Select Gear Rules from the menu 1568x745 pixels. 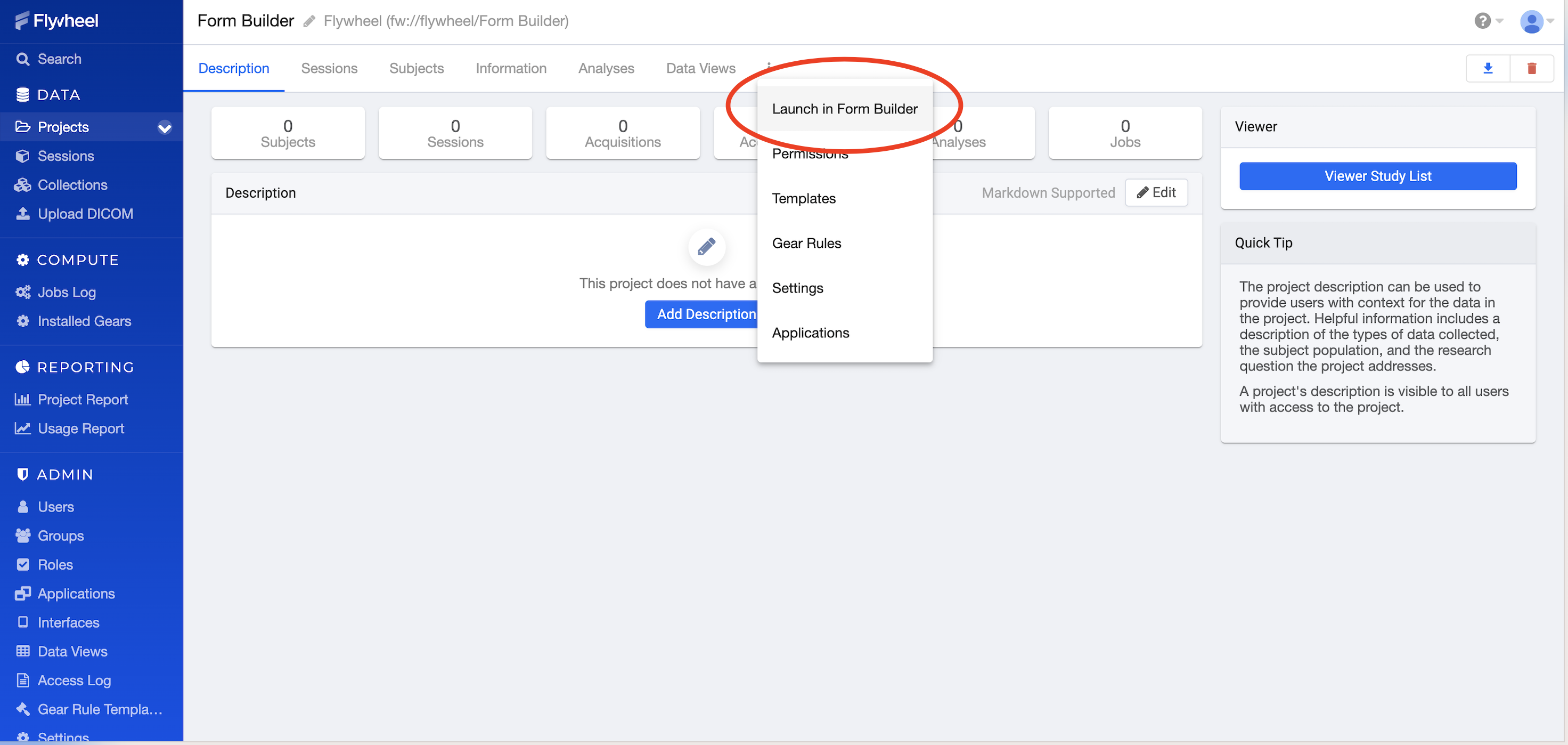844,243
